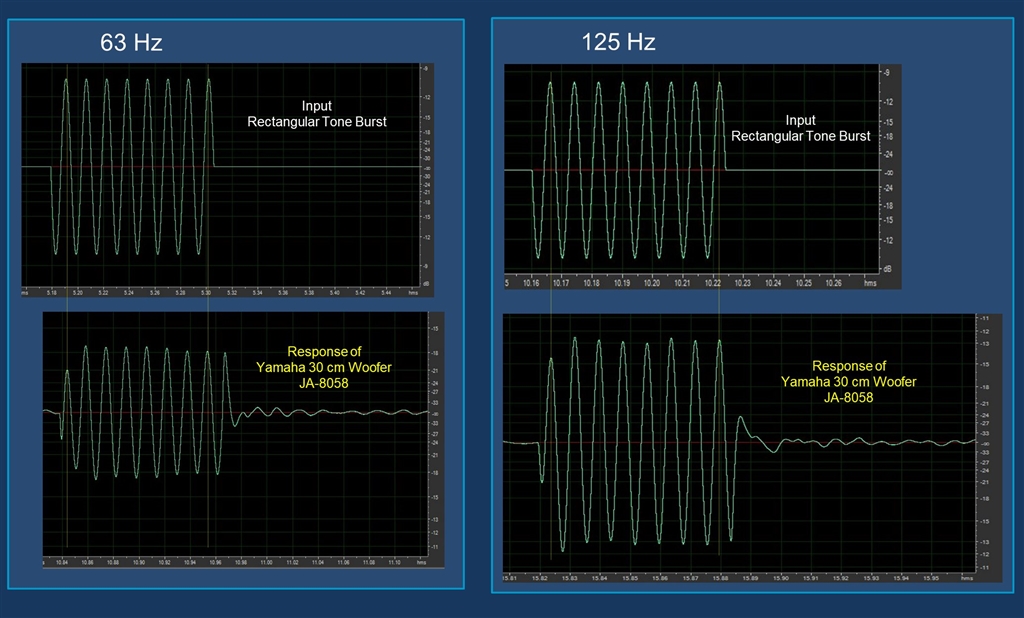Viewport: 1024px width, 618px height.
Task: Click the 10.26 time tick on the ruler
Action: pos(833,284)
